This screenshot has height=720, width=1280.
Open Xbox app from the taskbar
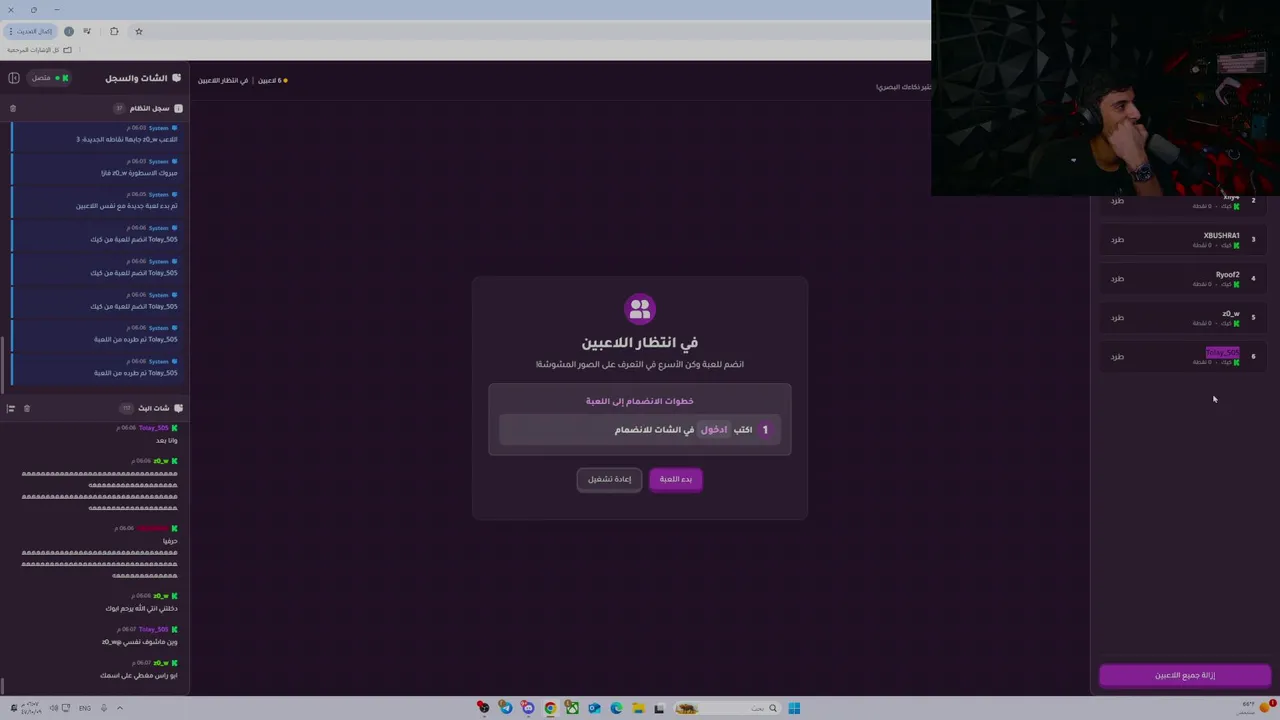click(x=572, y=708)
